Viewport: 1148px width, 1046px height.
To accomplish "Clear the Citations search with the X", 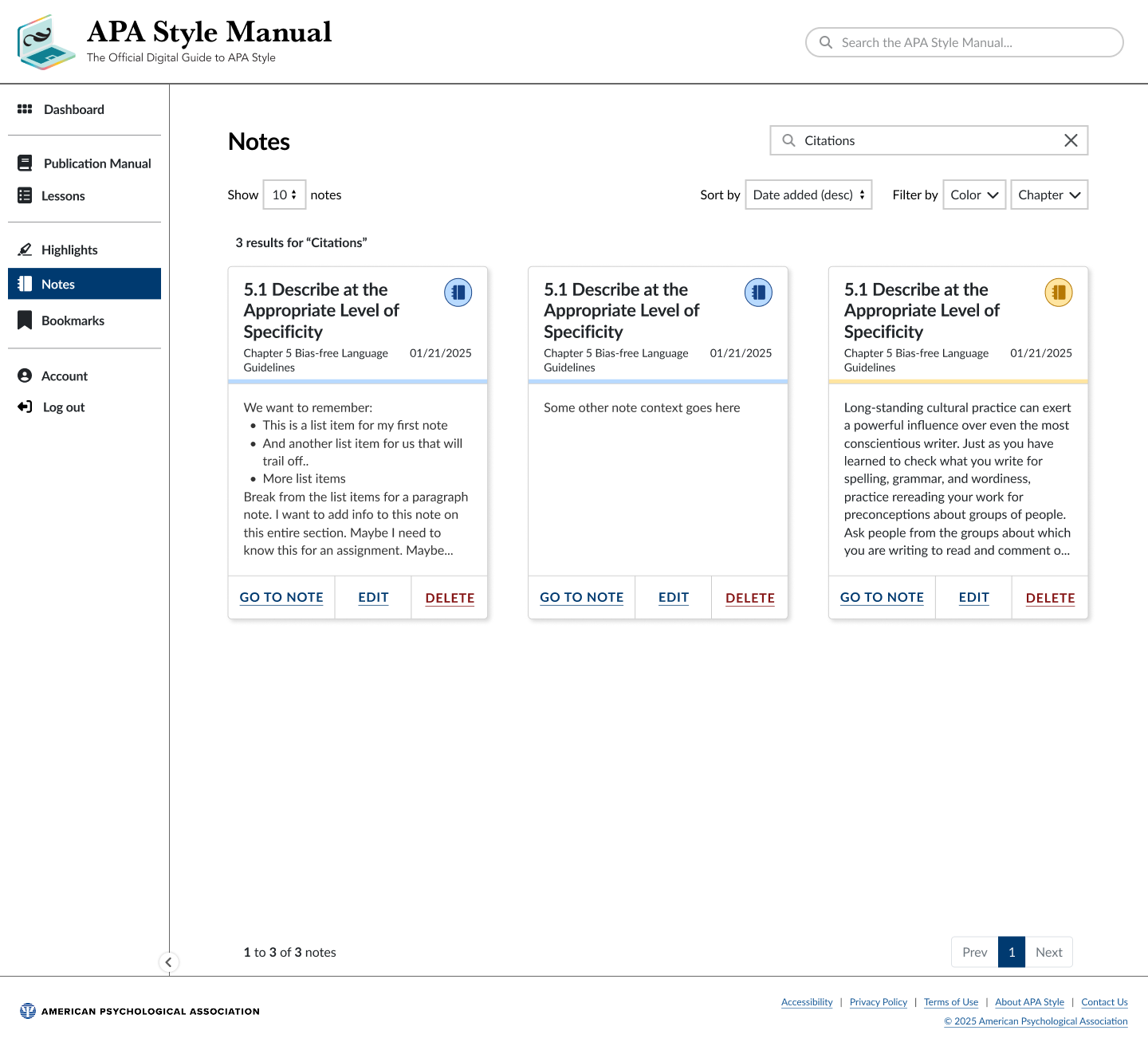I will click(x=1071, y=140).
